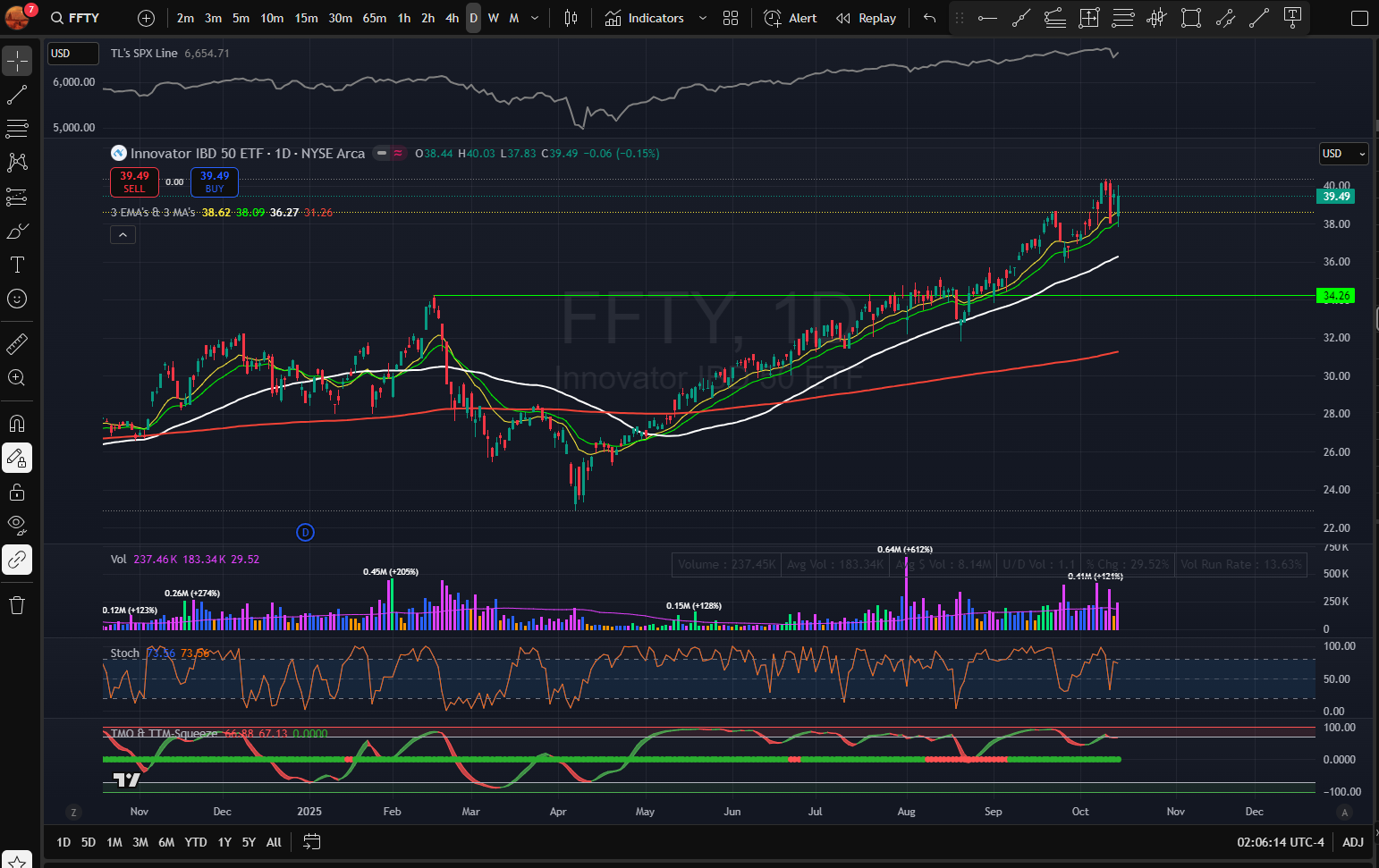Open symbol search for FFTY
The height and width of the screenshot is (868, 1379).
[75, 18]
